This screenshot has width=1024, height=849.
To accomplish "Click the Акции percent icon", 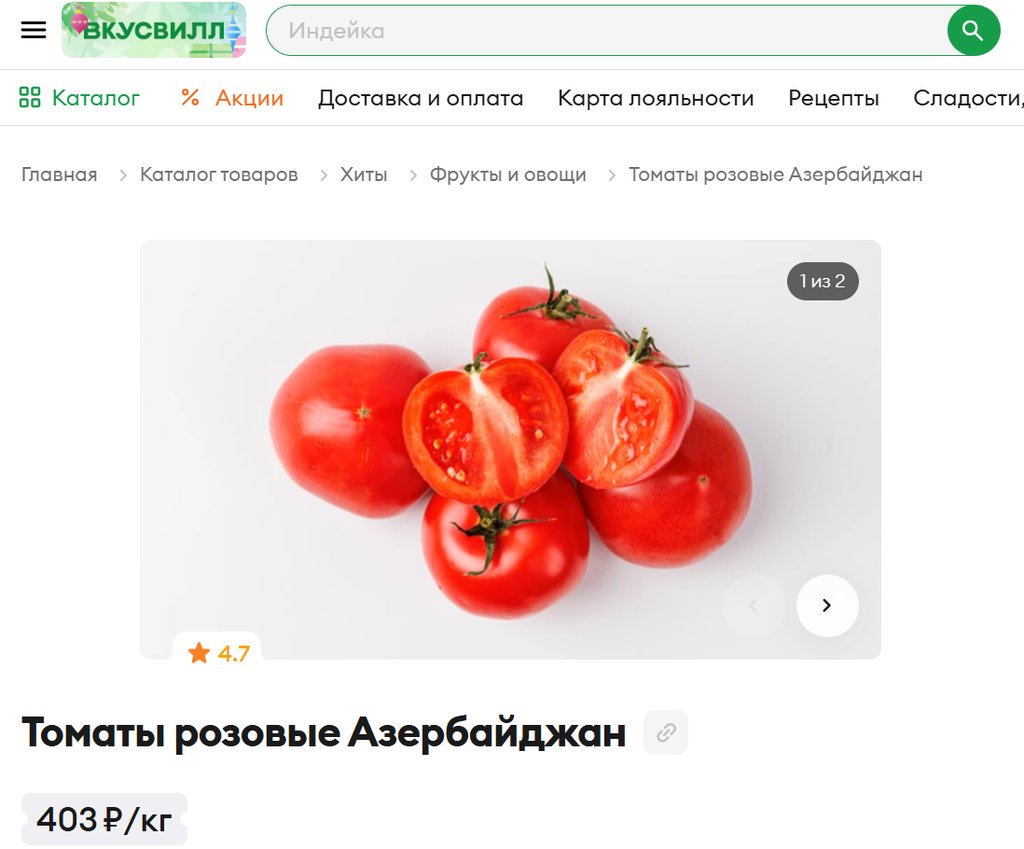I will (x=190, y=98).
